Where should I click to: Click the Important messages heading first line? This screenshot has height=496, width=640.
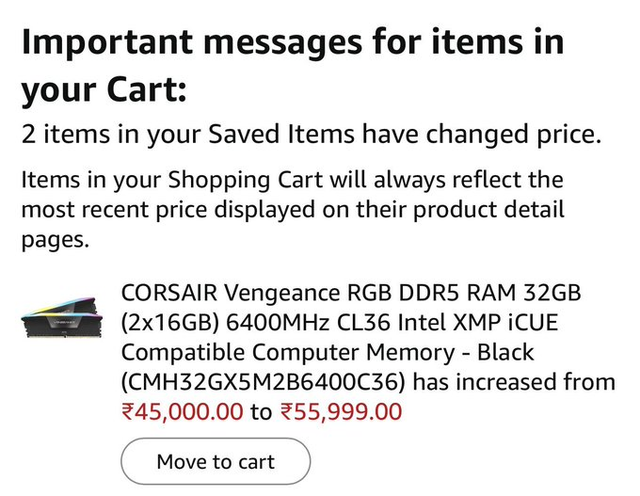pos(292,43)
